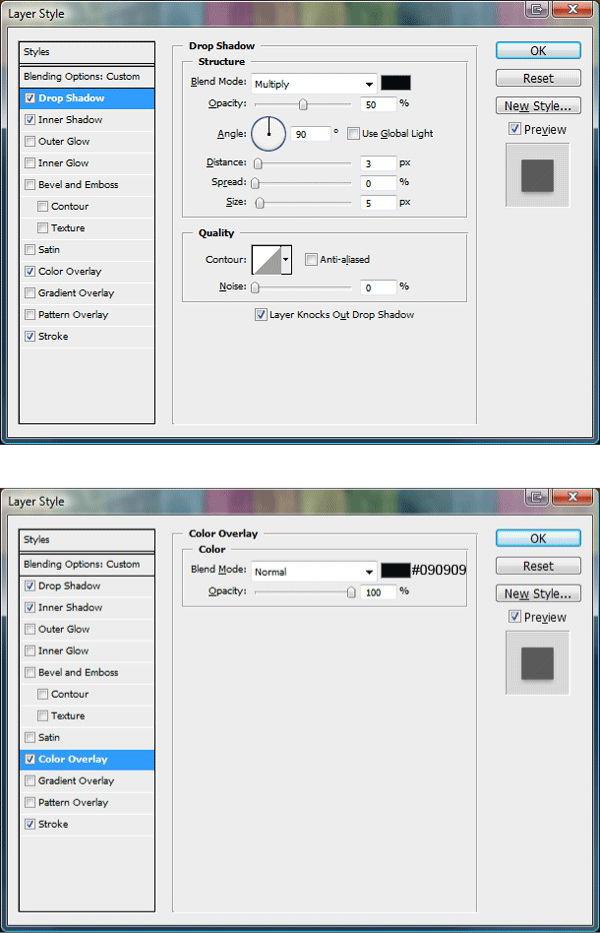Viewport: 600px width, 933px height.
Task: Toggle Inner Shadow checkbox in upper dialog
Action: 30,120
